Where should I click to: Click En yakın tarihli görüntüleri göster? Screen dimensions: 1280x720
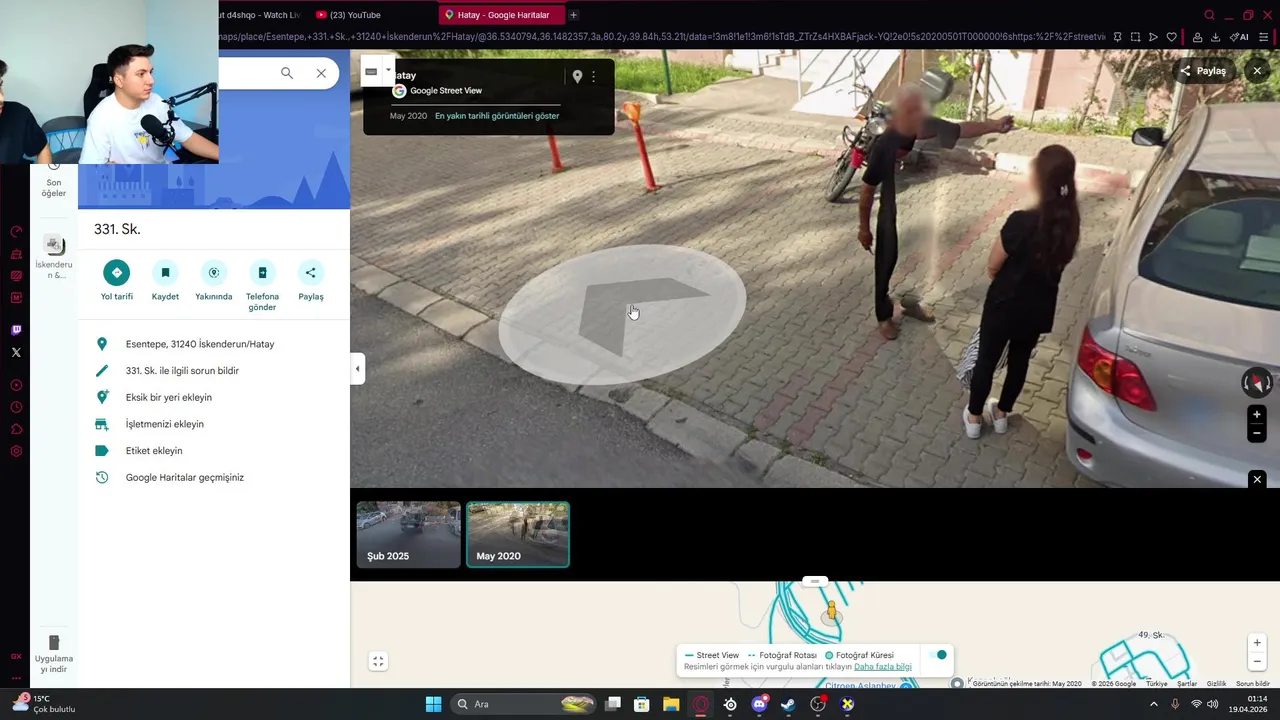coord(497,116)
